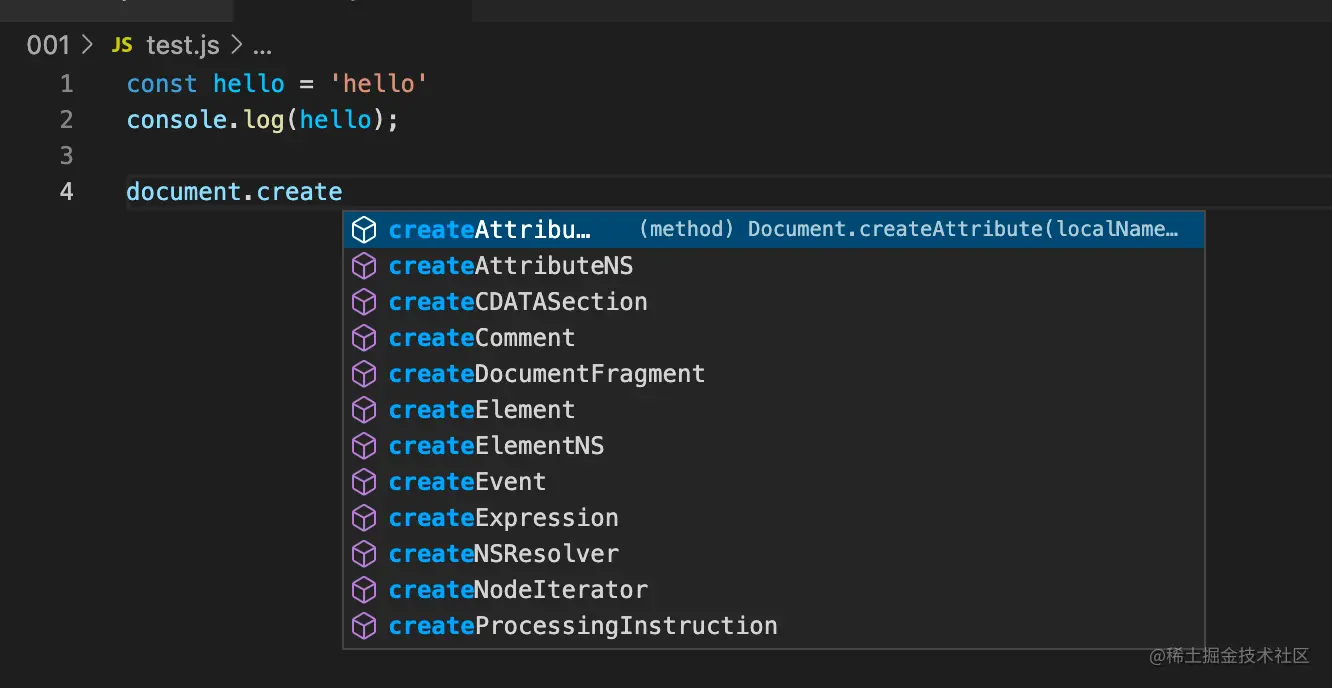This screenshot has width=1332, height=688.
Task: Select createElementNS from suggestion list
Action: point(496,446)
